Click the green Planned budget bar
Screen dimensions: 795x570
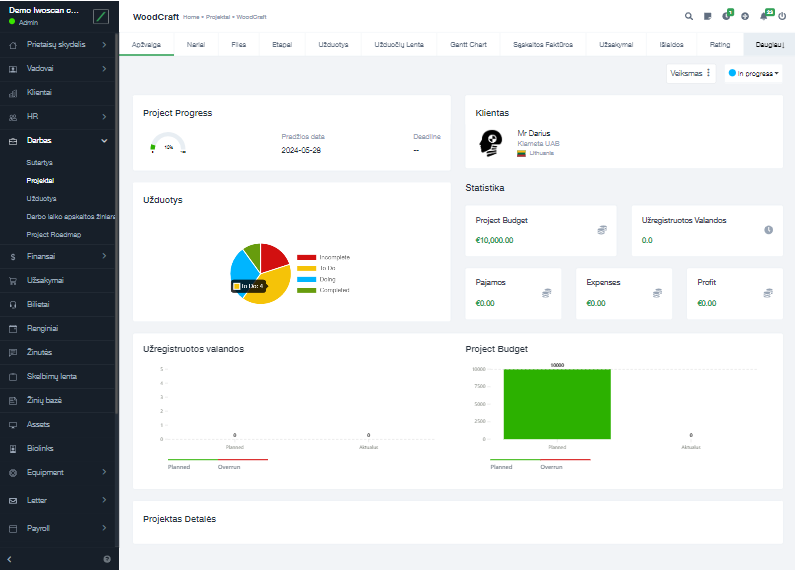point(557,403)
